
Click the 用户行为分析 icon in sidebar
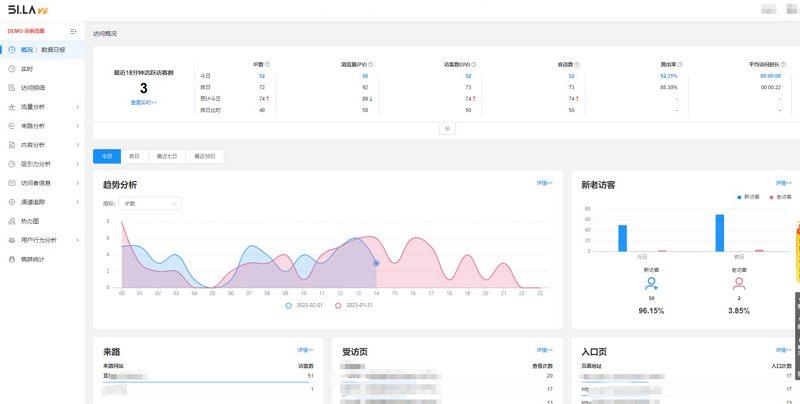12,240
